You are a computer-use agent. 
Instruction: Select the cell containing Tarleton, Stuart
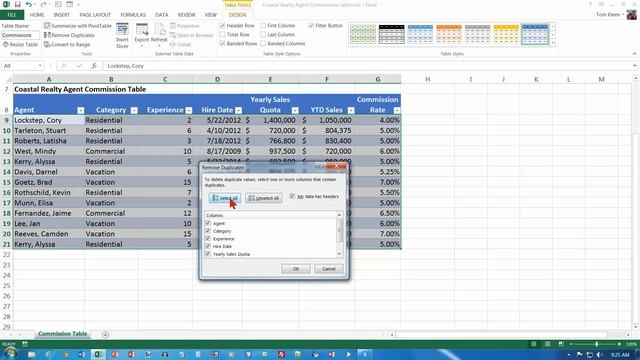49,131
